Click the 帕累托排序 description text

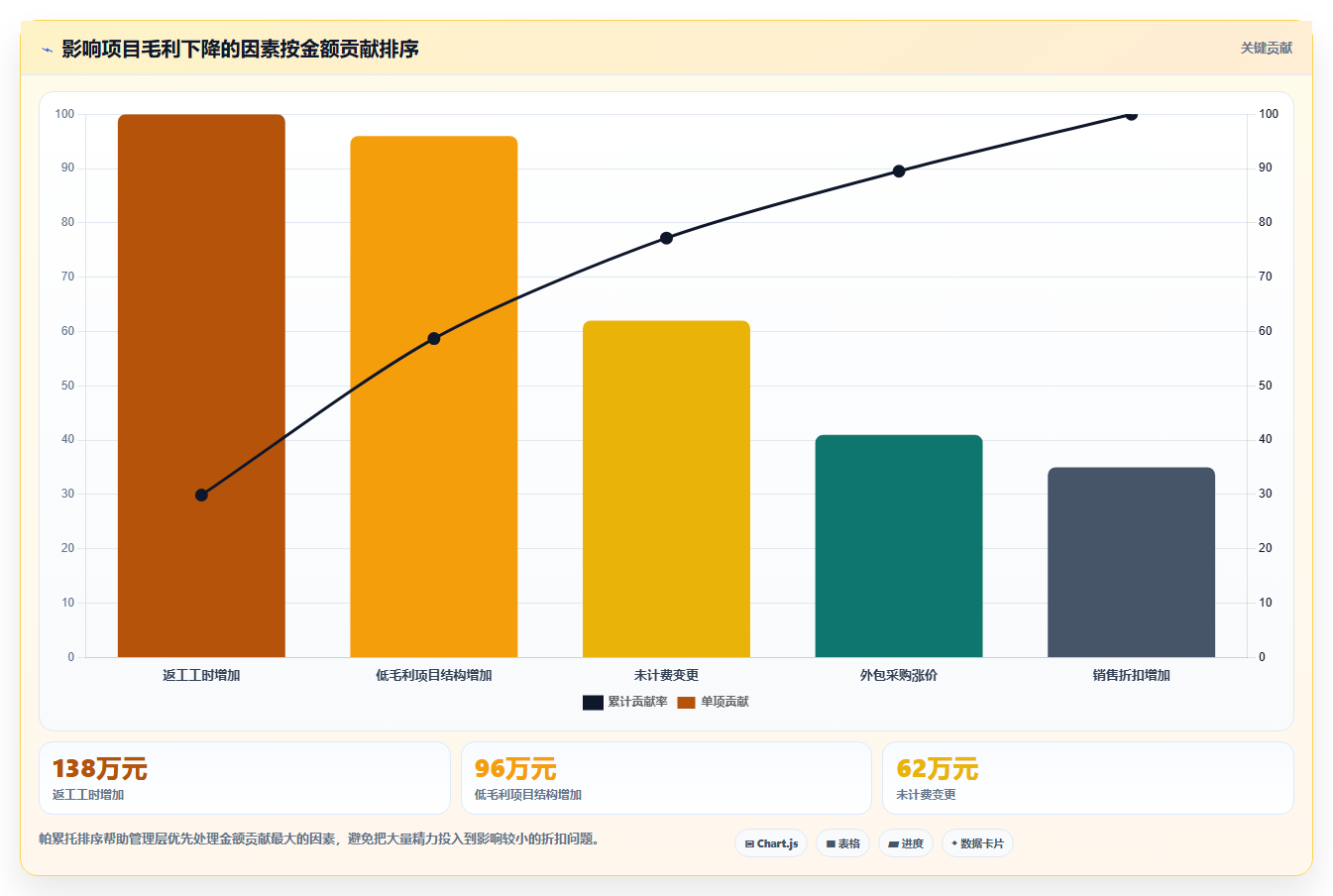click(x=318, y=839)
